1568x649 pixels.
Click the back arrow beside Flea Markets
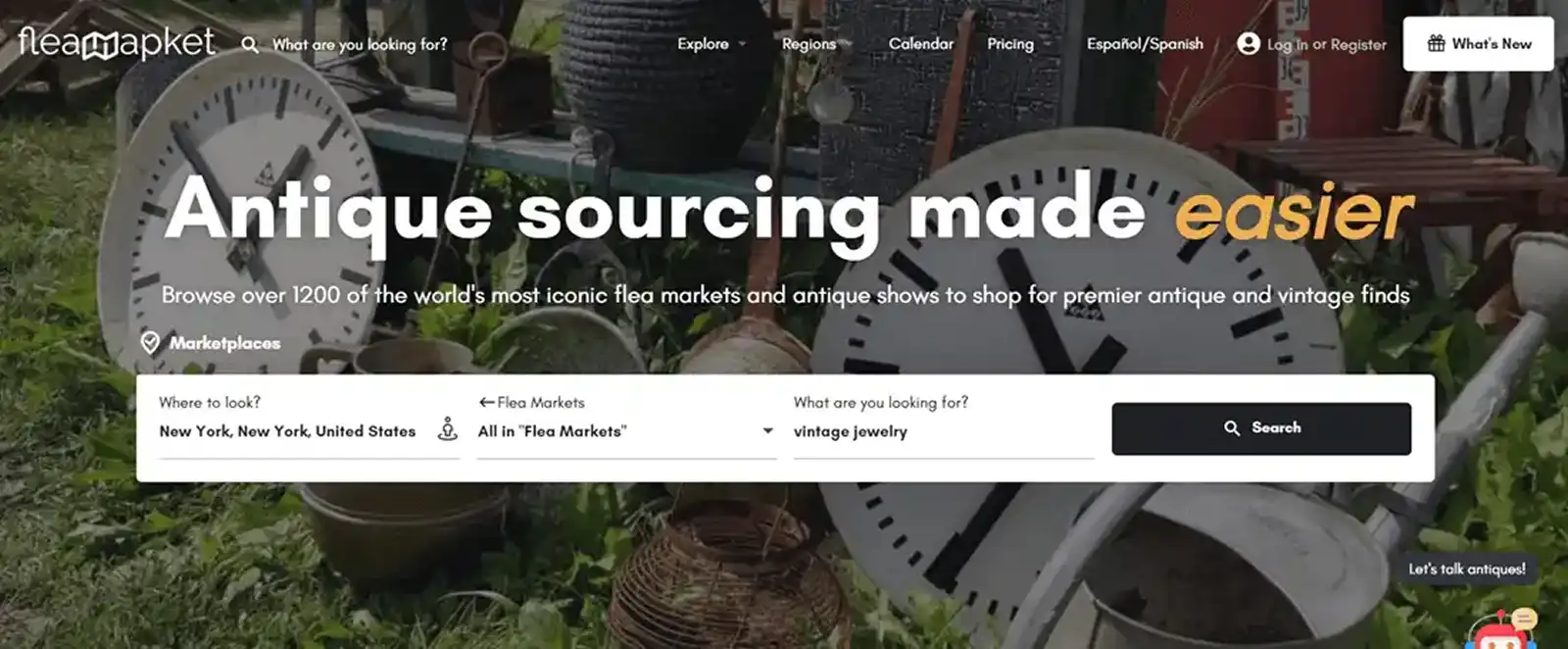click(486, 402)
